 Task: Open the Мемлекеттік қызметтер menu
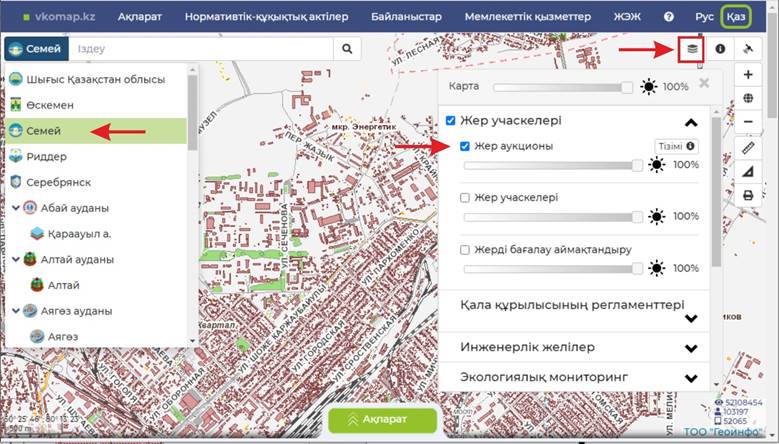click(x=527, y=17)
